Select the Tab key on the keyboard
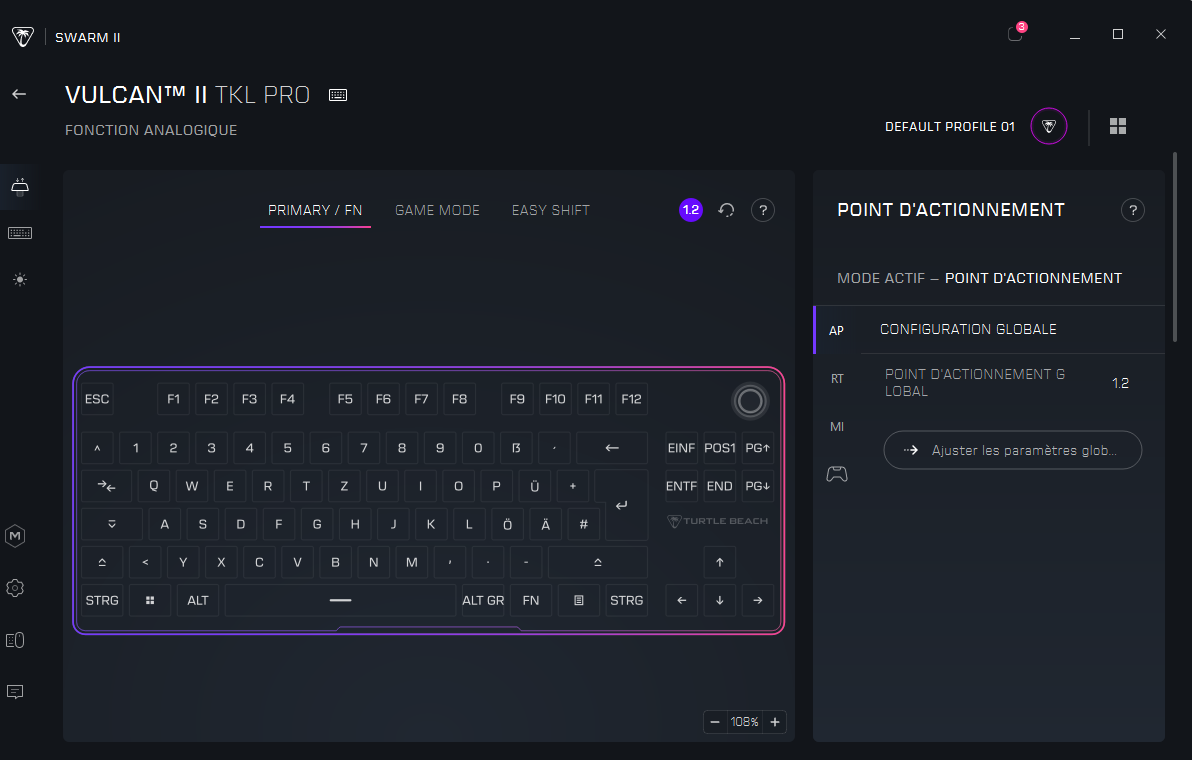1192x760 pixels. click(106, 486)
